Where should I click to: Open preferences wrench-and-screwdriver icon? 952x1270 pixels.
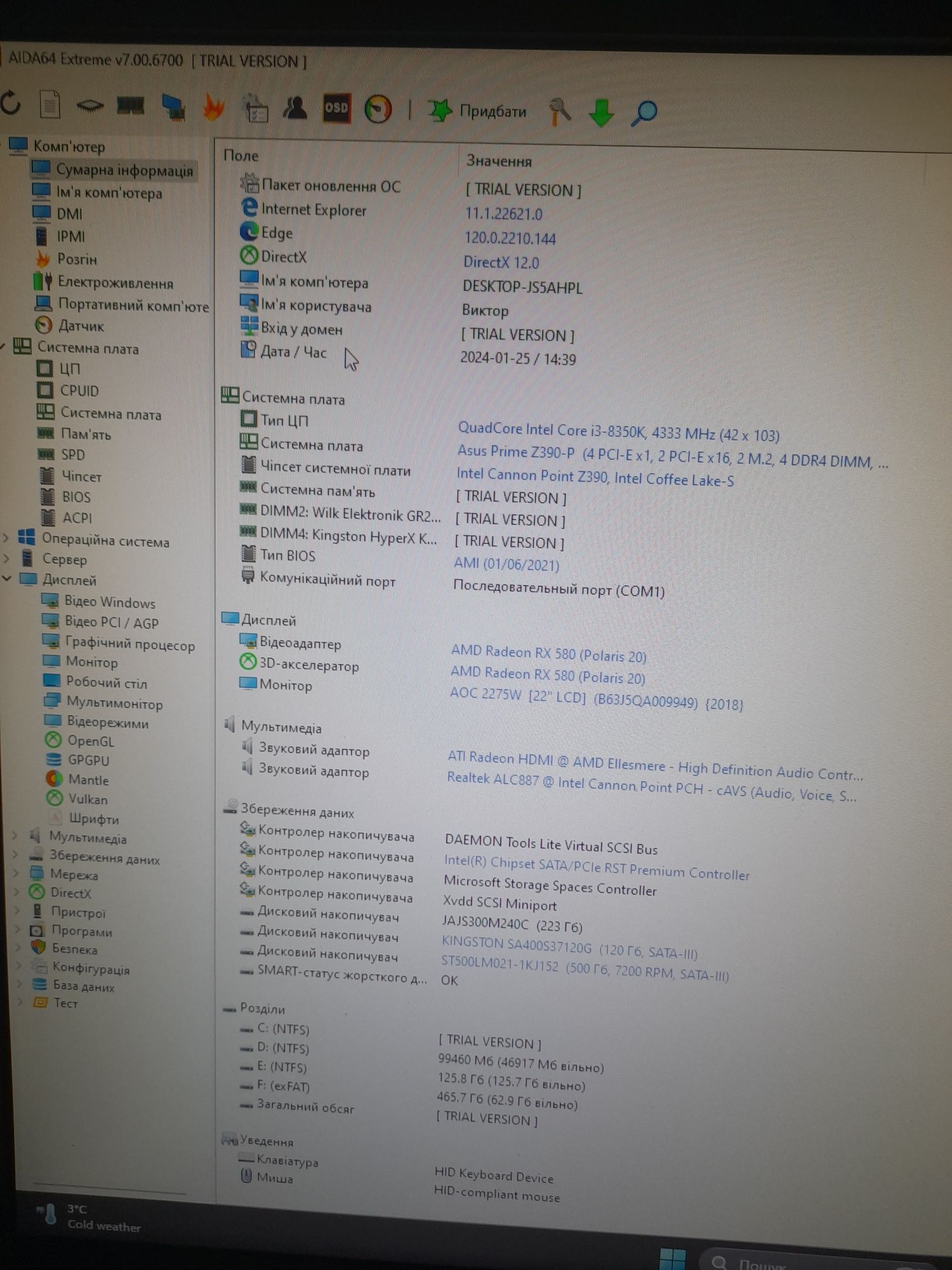coord(560,112)
